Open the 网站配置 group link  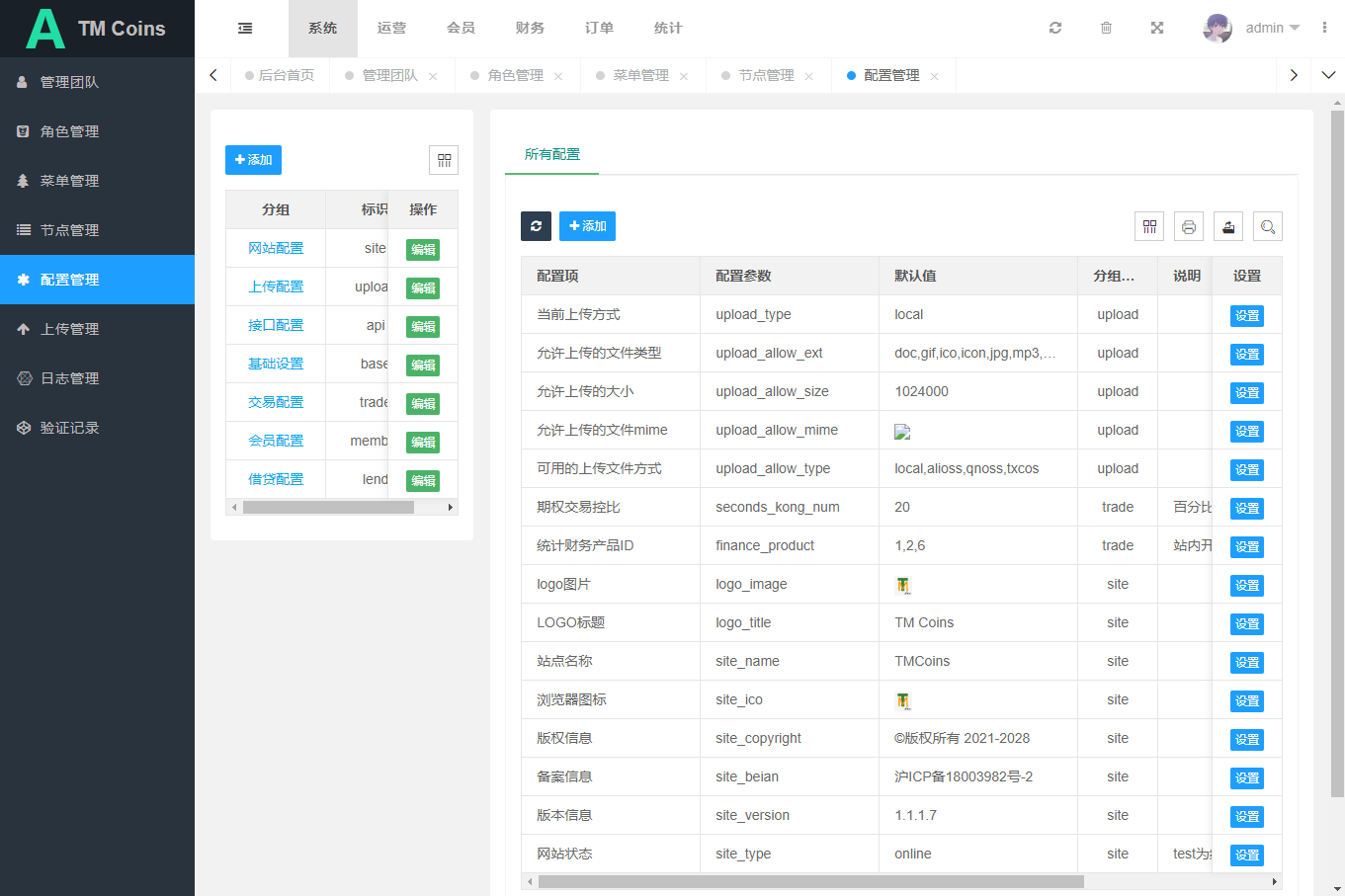[x=276, y=248]
